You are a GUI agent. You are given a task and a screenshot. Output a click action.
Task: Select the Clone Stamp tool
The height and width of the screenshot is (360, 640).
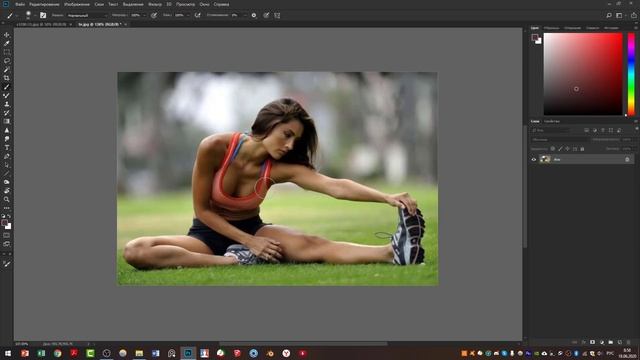point(7,104)
